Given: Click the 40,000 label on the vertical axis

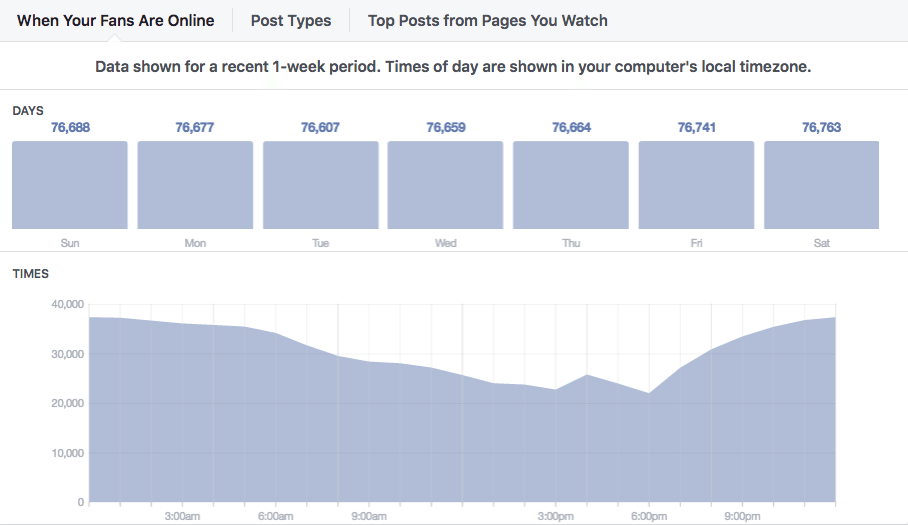Looking at the screenshot, I should [65, 305].
